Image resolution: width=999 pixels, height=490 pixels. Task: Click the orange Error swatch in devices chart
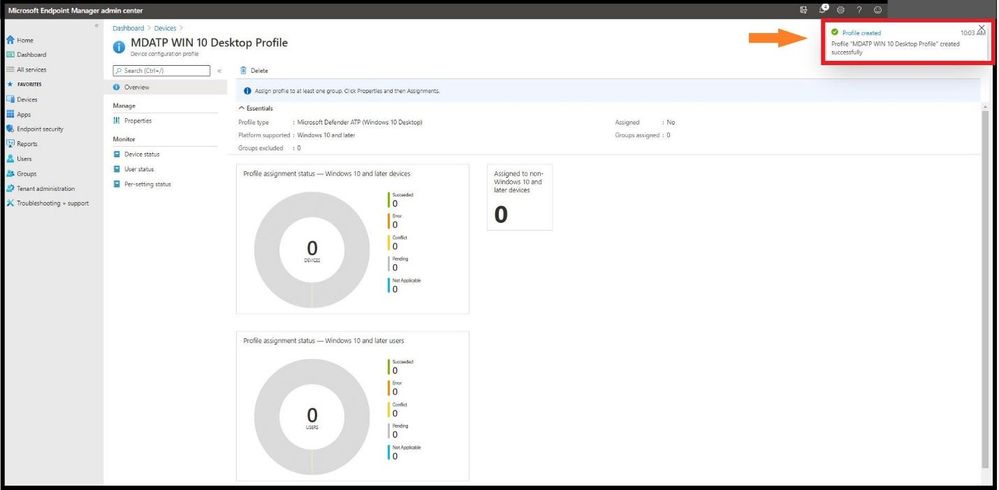click(388, 221)
